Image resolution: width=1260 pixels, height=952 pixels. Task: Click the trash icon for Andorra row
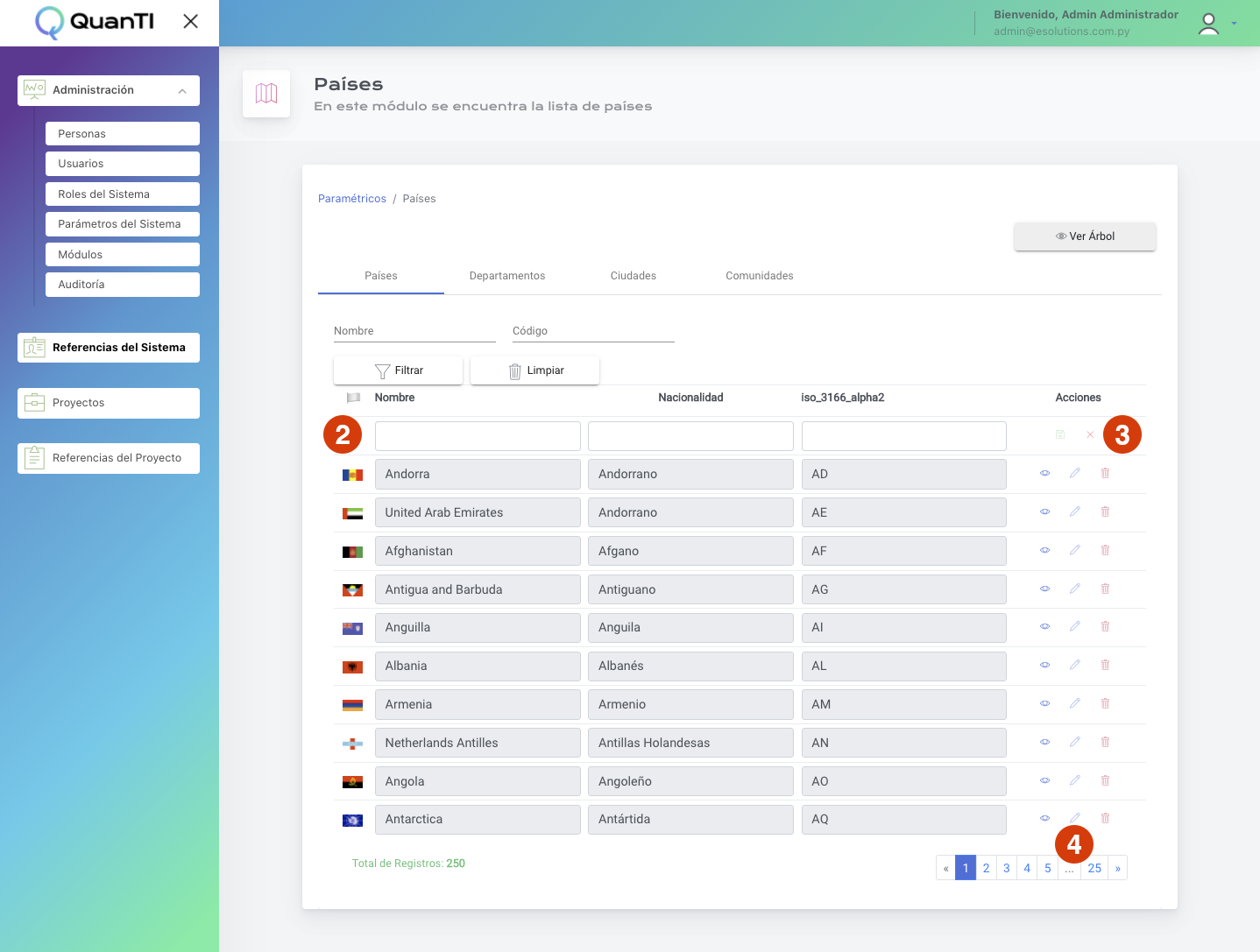(x=1105, y=473)
